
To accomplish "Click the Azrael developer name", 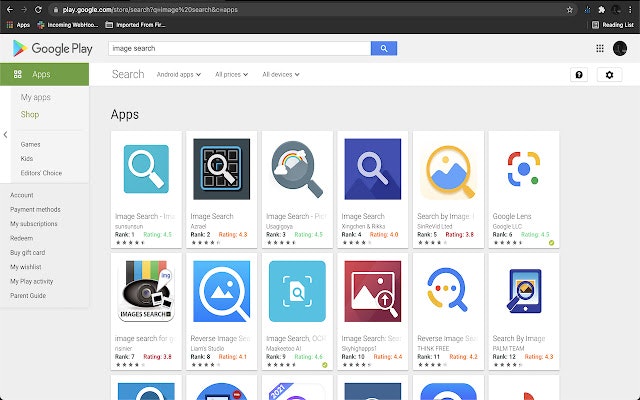I will [x=198, y=226].
